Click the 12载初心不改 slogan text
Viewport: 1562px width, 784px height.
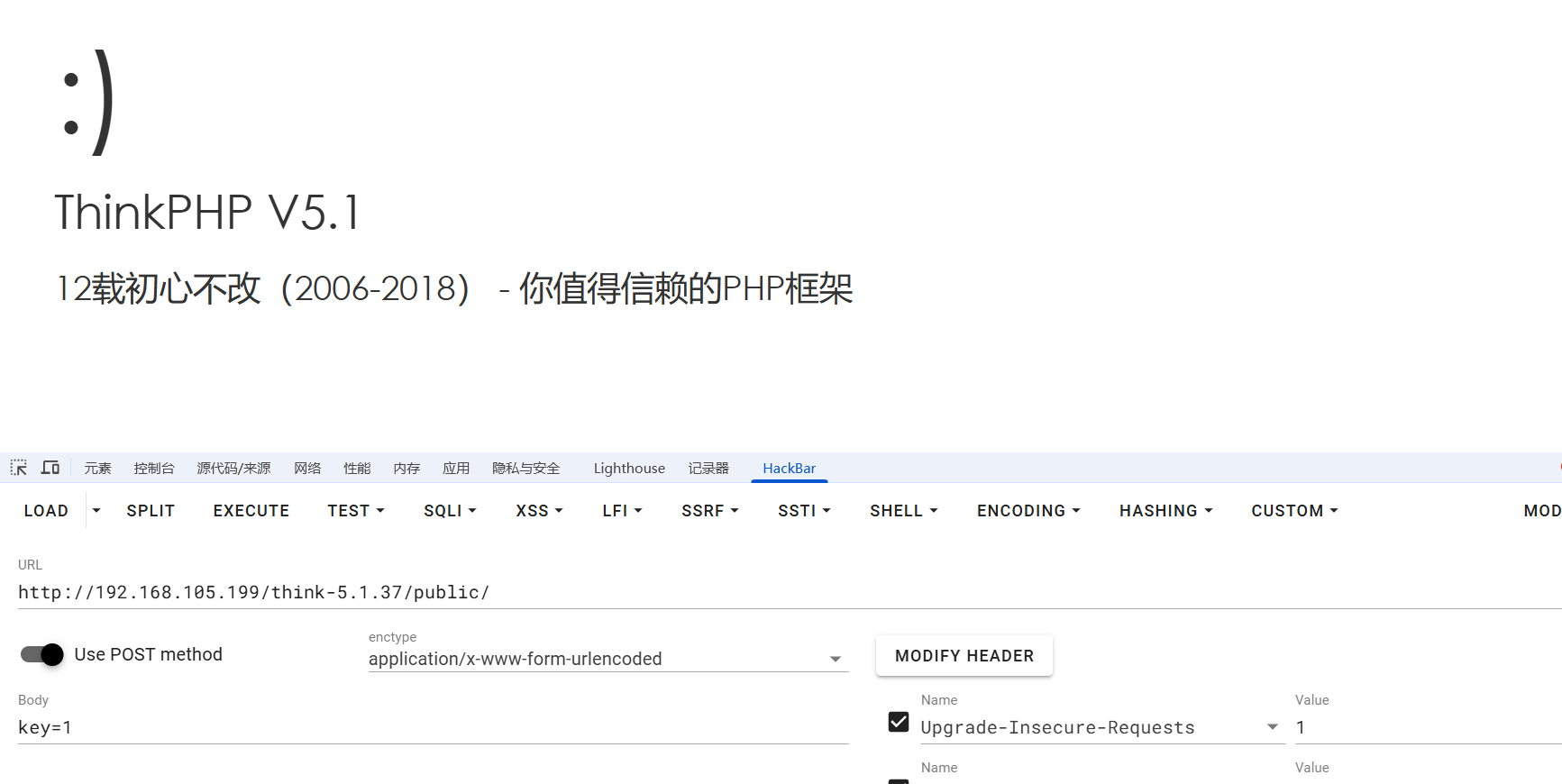(x=454, y=288)
